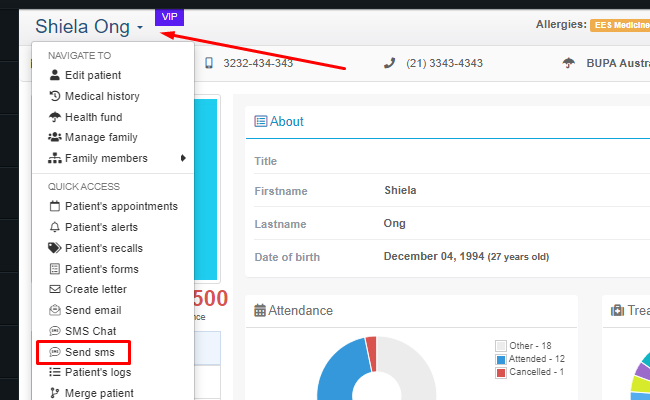Click the tags icon beside Patient's recalls
This screenshot has height=400, width=650.
pyautogui.click(x=55, y=248)
